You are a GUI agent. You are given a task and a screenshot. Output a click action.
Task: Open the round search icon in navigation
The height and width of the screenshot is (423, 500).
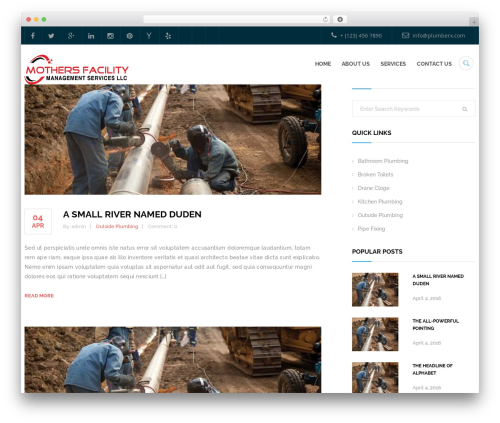466,63
